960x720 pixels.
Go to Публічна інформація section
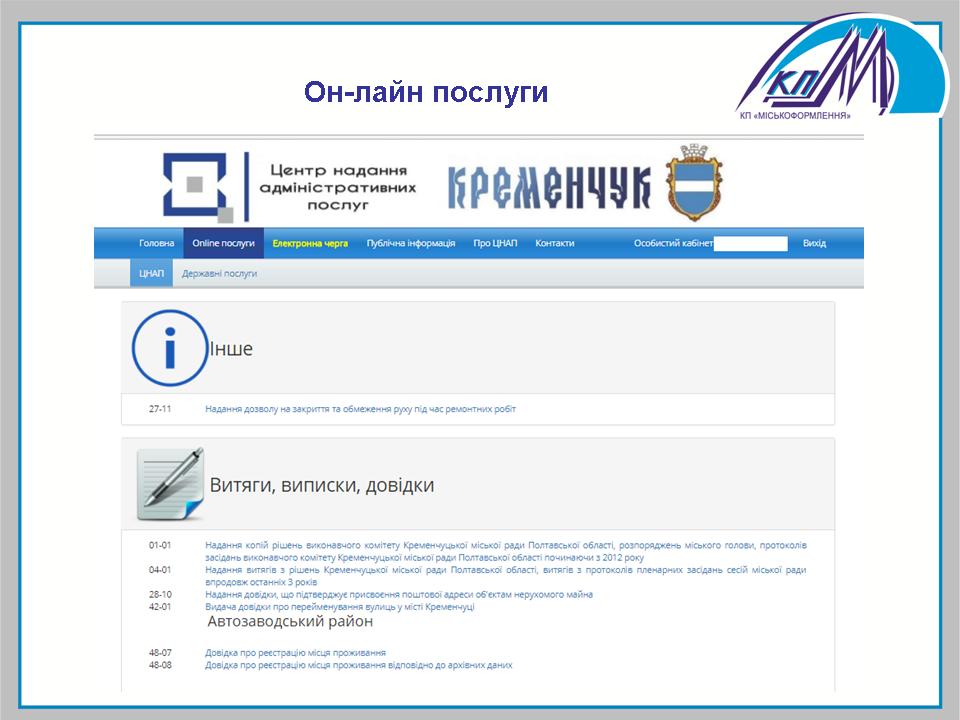click(410, 243)
